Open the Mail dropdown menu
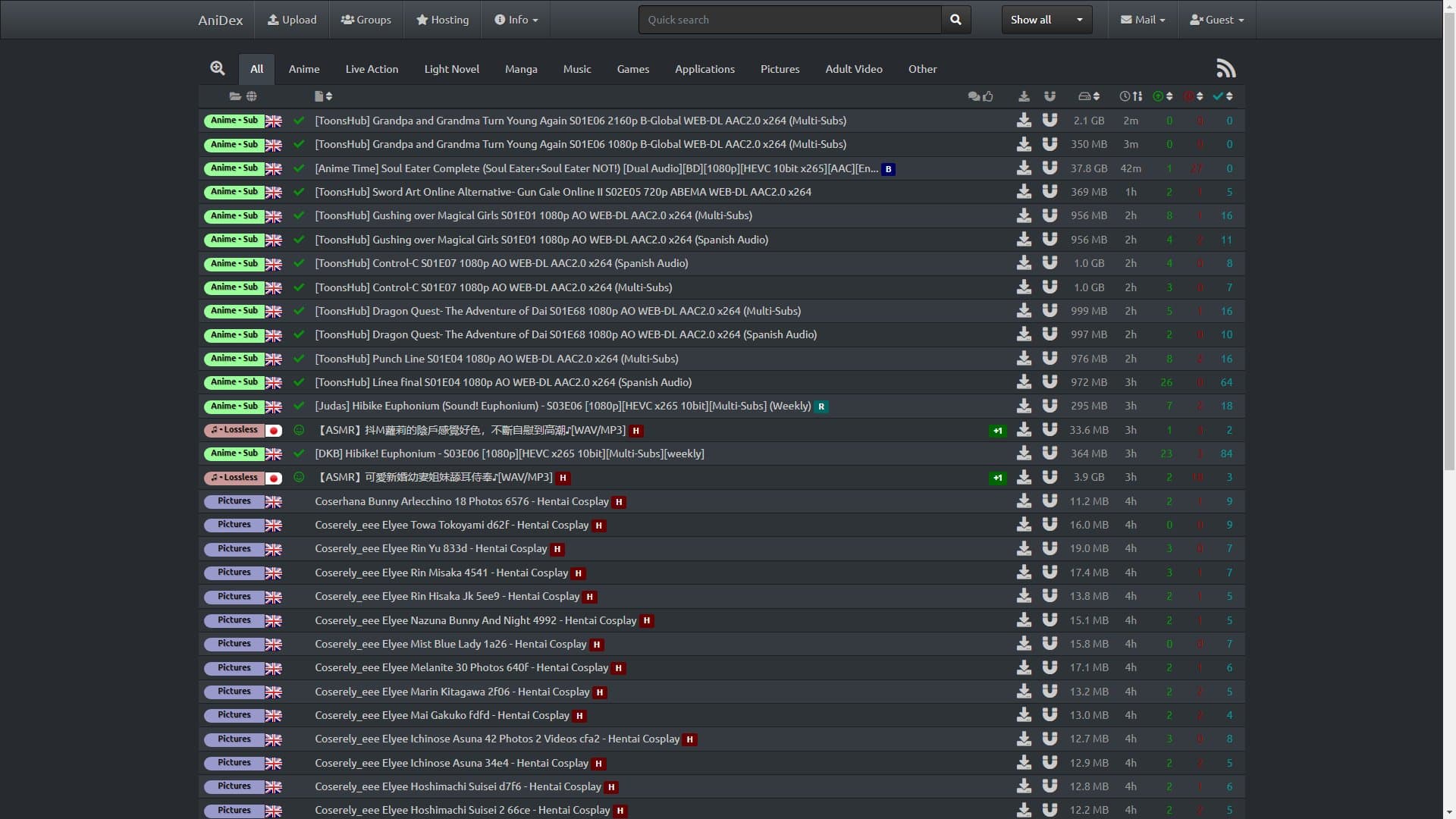 point(1142,19)
